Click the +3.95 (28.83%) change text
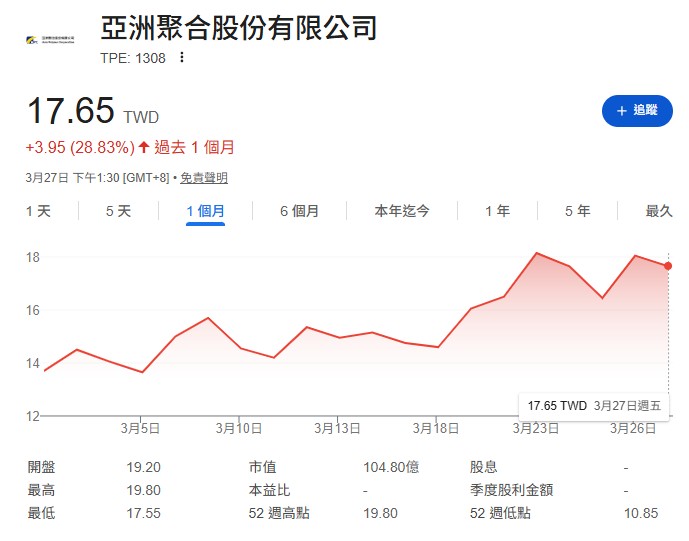689x541 pixels. [80, 147]
